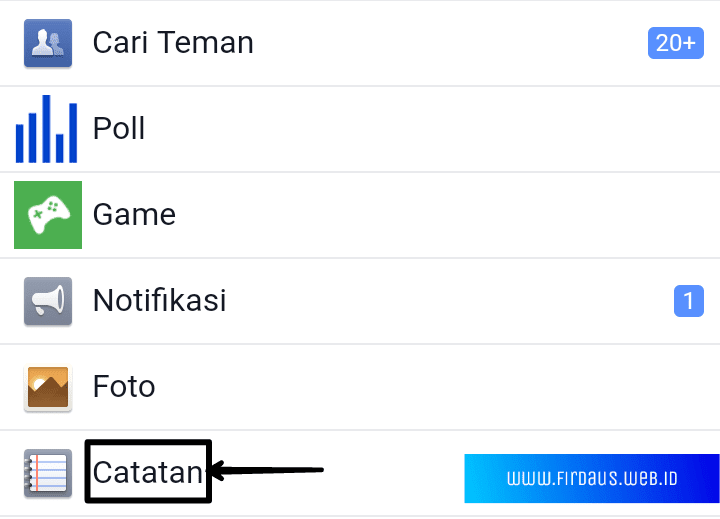Image resolution: width=720 pixels, height=519 pixels.
Task: Tap the Notifikasi megaphone icon
Action: 47,300
